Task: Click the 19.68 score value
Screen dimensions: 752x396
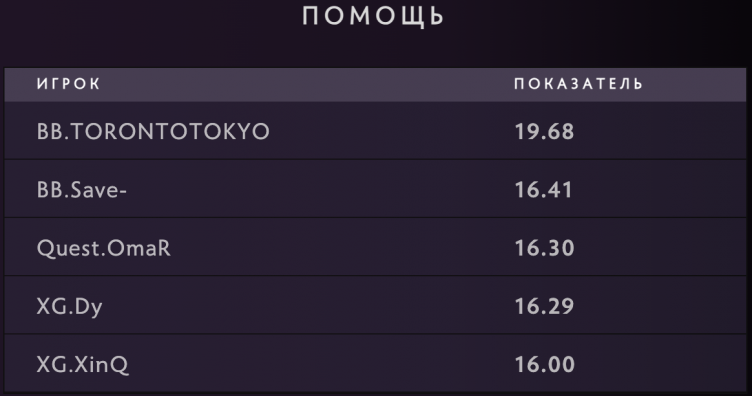Action: (544, 131)
